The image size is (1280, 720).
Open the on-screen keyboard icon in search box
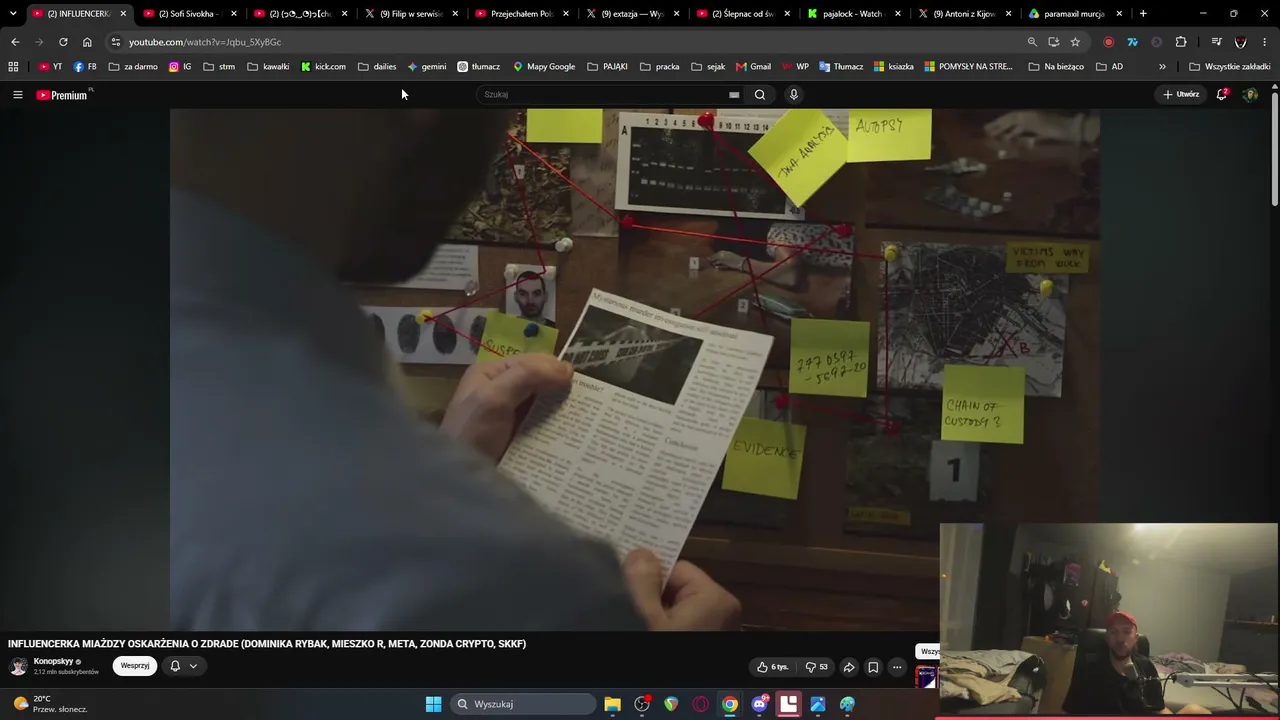coord(734,95)
